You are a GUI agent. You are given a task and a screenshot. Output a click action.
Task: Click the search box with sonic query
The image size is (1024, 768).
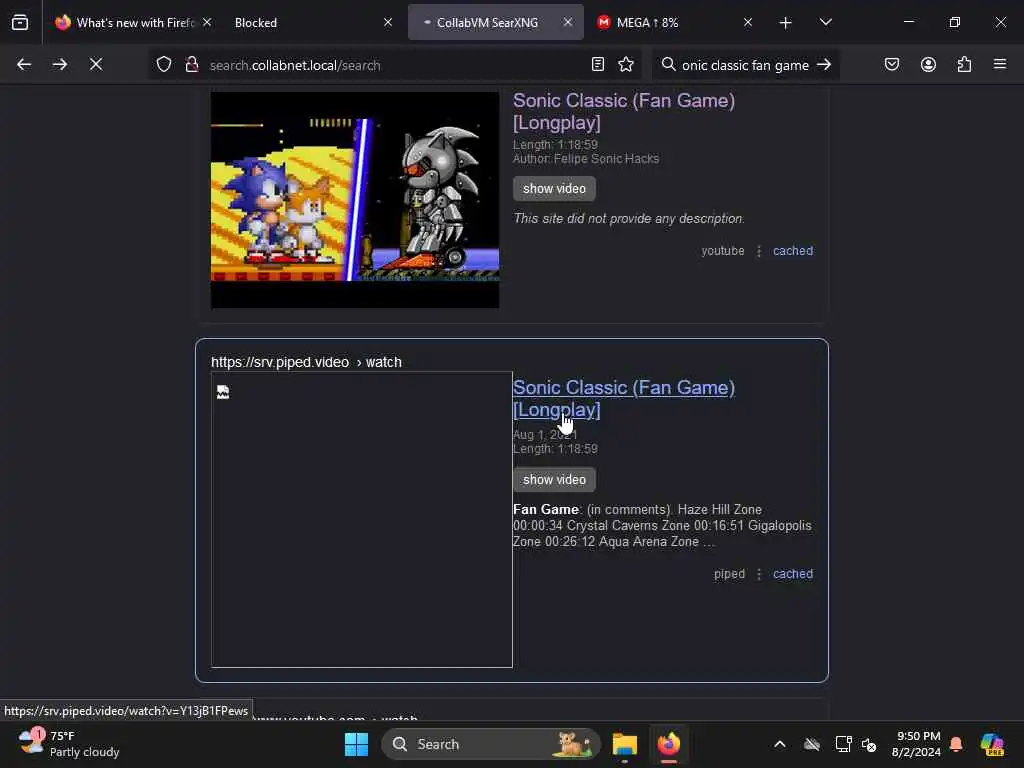pyautogui.click(x=744, y=65)
